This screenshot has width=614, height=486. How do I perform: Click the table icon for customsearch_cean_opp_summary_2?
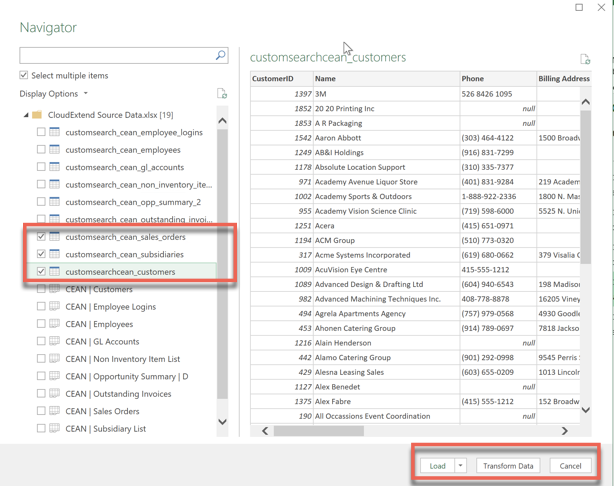pos(54,202)
